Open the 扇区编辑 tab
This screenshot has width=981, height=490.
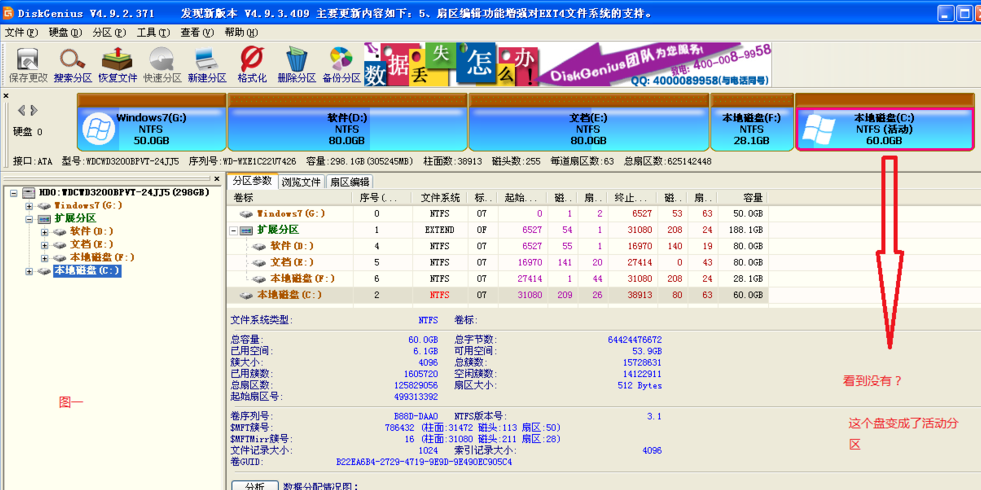click(x=349, y=182)
